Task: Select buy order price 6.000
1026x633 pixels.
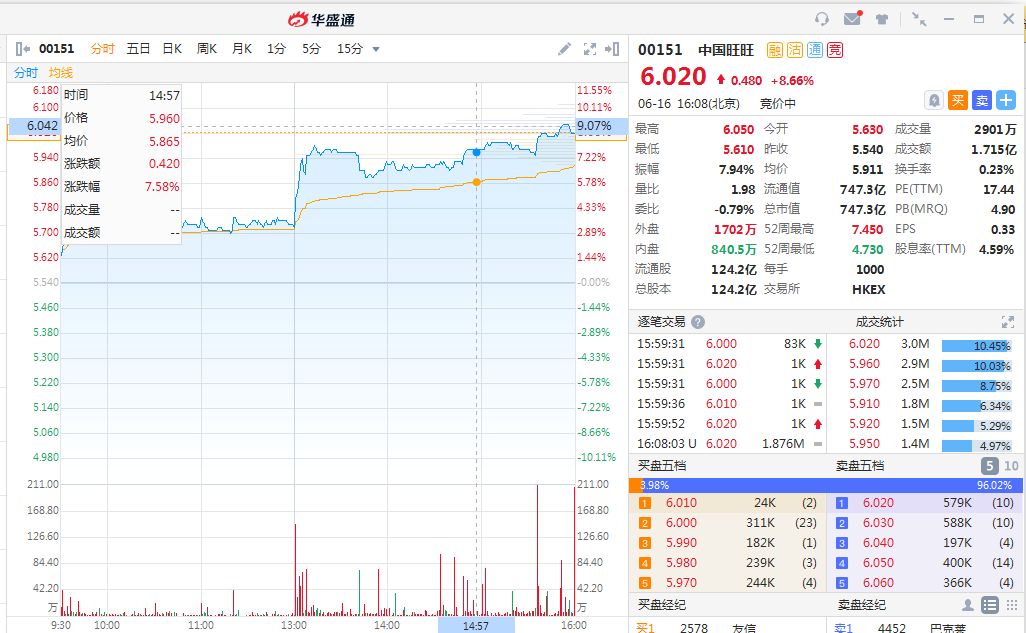Action: coord(681,523)
